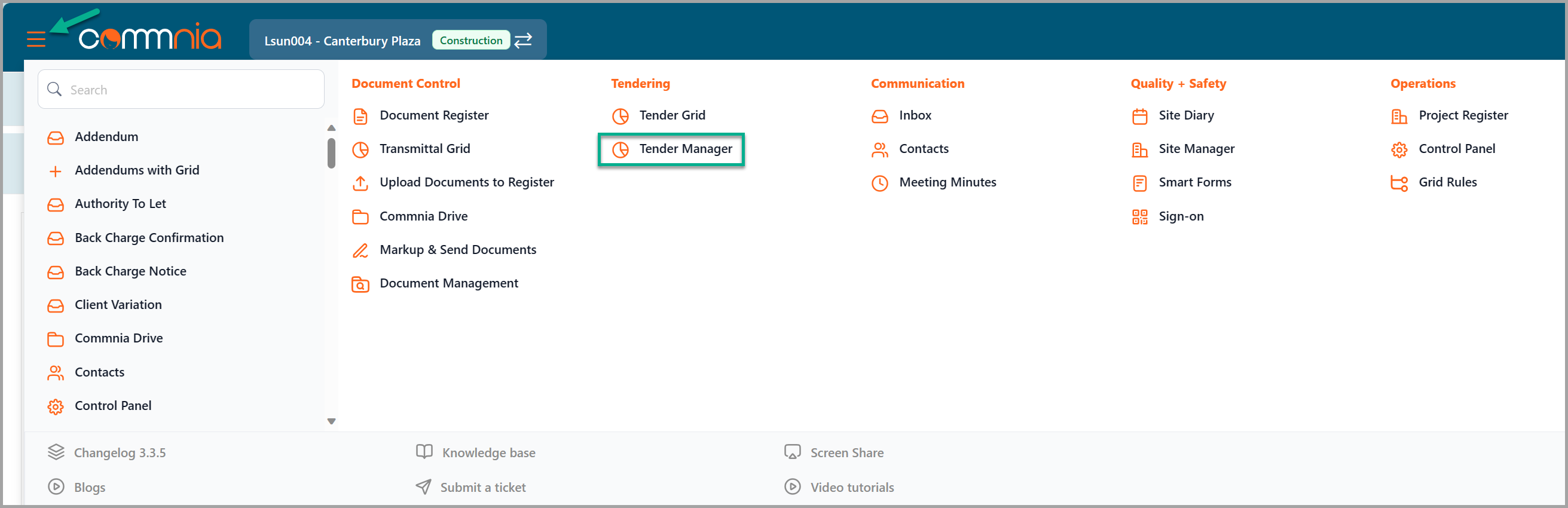The height and width of the screenshot is (508, 1568).
Task: Open the Blogs link
Action: pyautogui.click(x=90, y=487)
